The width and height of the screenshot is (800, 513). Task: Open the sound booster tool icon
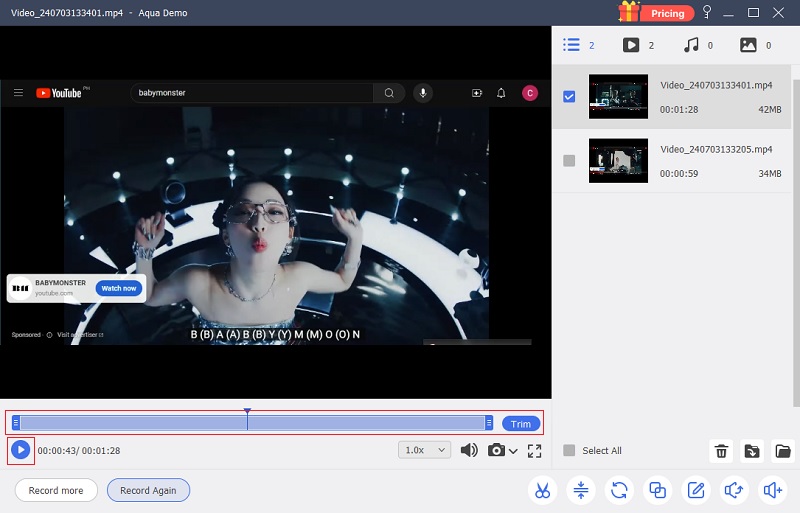tap(772, 490)
